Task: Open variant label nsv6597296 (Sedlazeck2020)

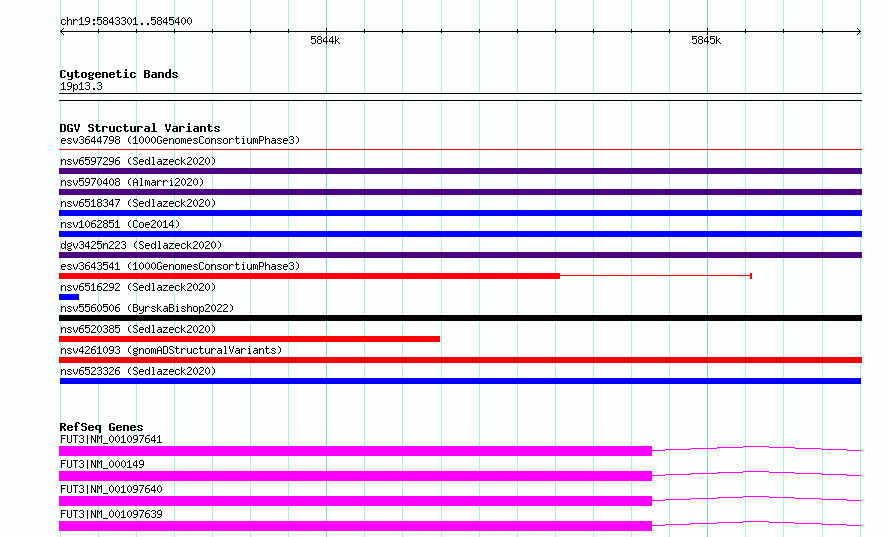Action: pyautogui.click(x=138, y=161)
